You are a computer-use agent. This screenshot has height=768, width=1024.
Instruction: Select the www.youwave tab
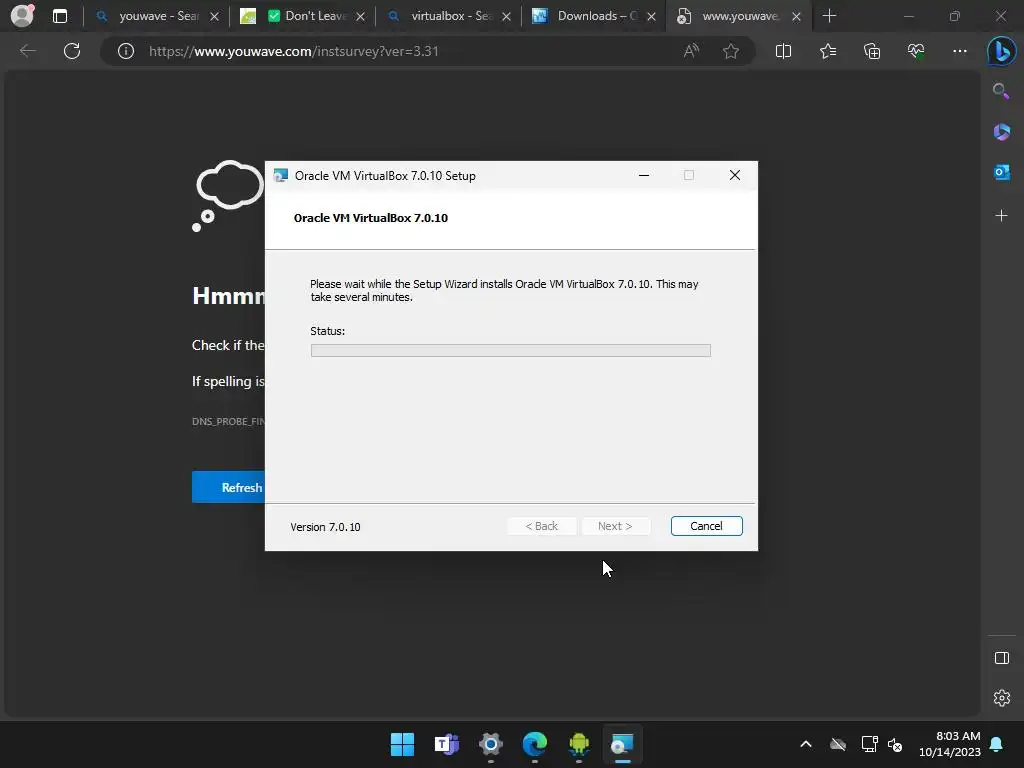tap(738, 16)
